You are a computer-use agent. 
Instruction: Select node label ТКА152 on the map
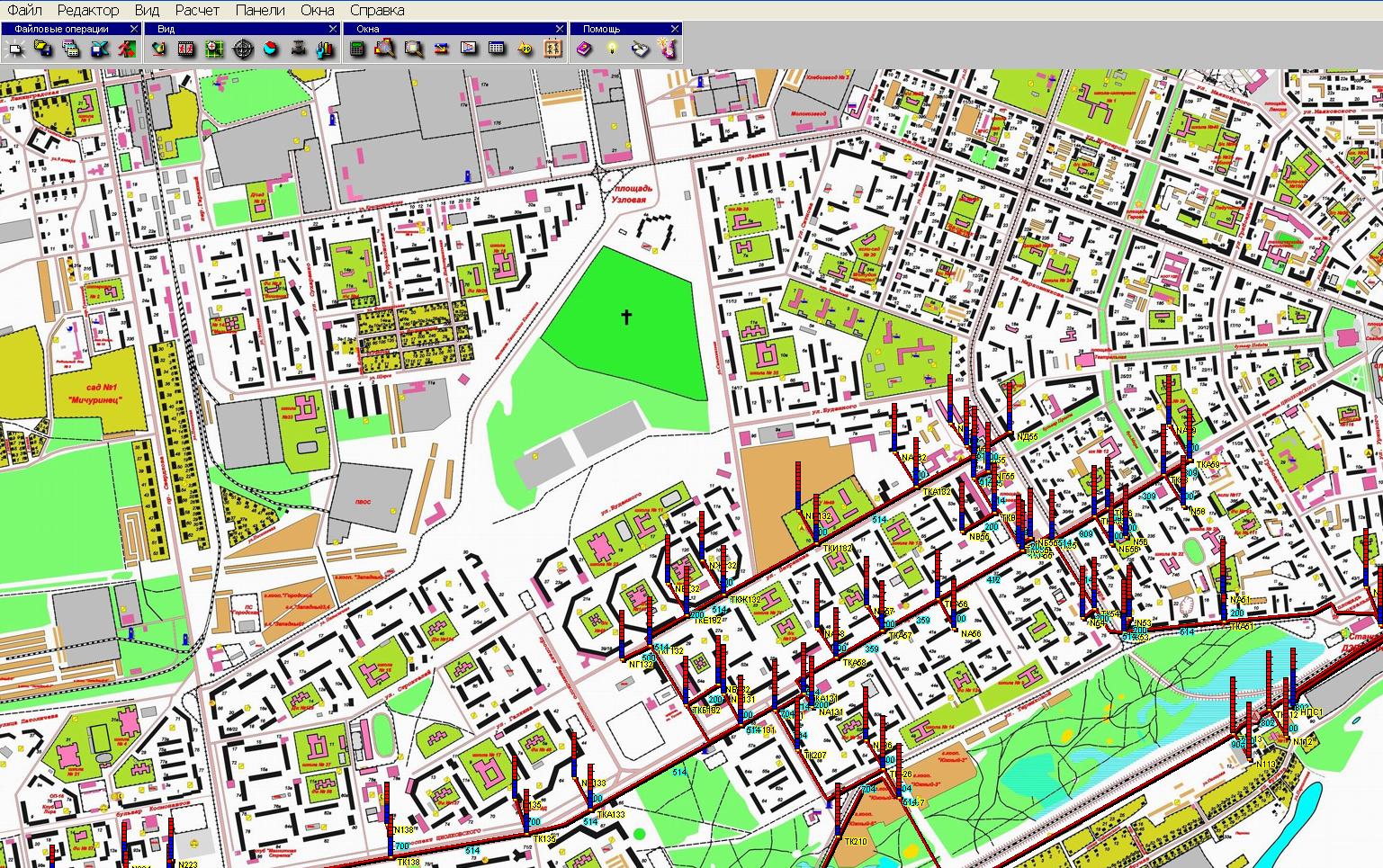click(937, 492)
